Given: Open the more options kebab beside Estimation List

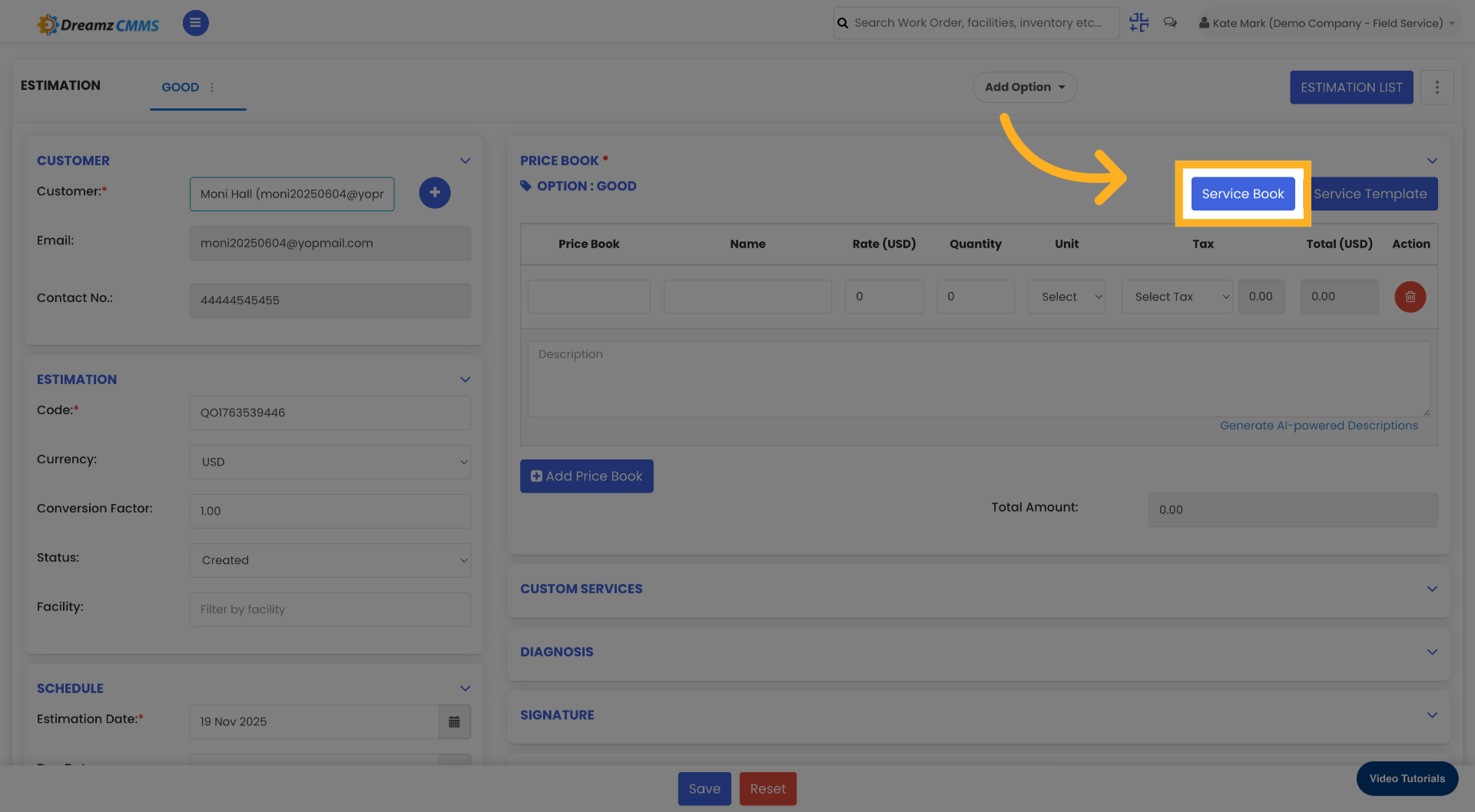Looking at the screenshot, I should point(1437,88).
